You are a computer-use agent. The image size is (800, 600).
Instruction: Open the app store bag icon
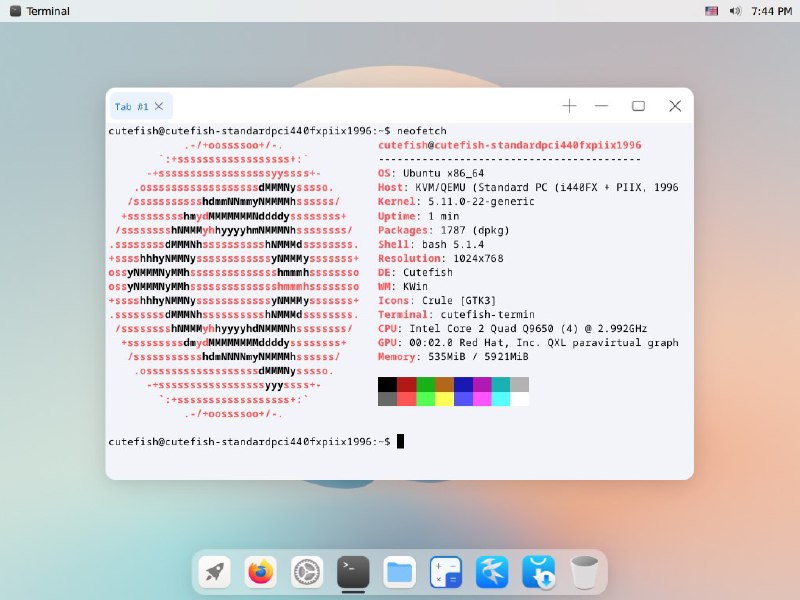[538, 572]
